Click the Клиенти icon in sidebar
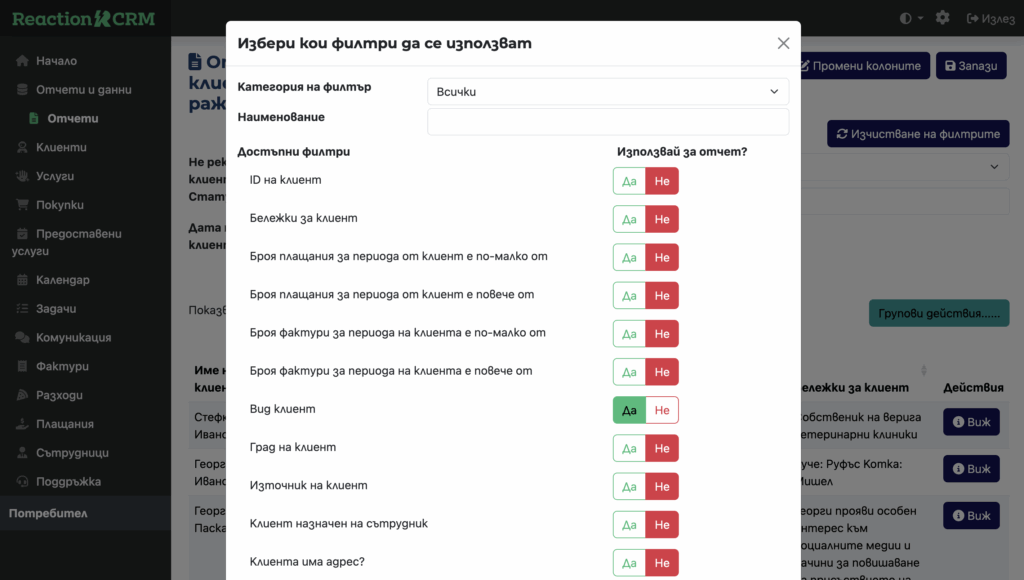The width and height of the screenshot is (1024, 580). 22,147
